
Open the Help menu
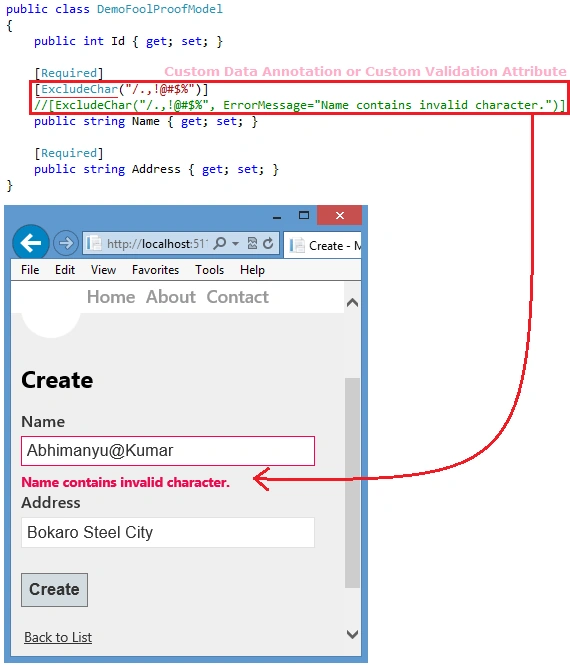(252, 270)
